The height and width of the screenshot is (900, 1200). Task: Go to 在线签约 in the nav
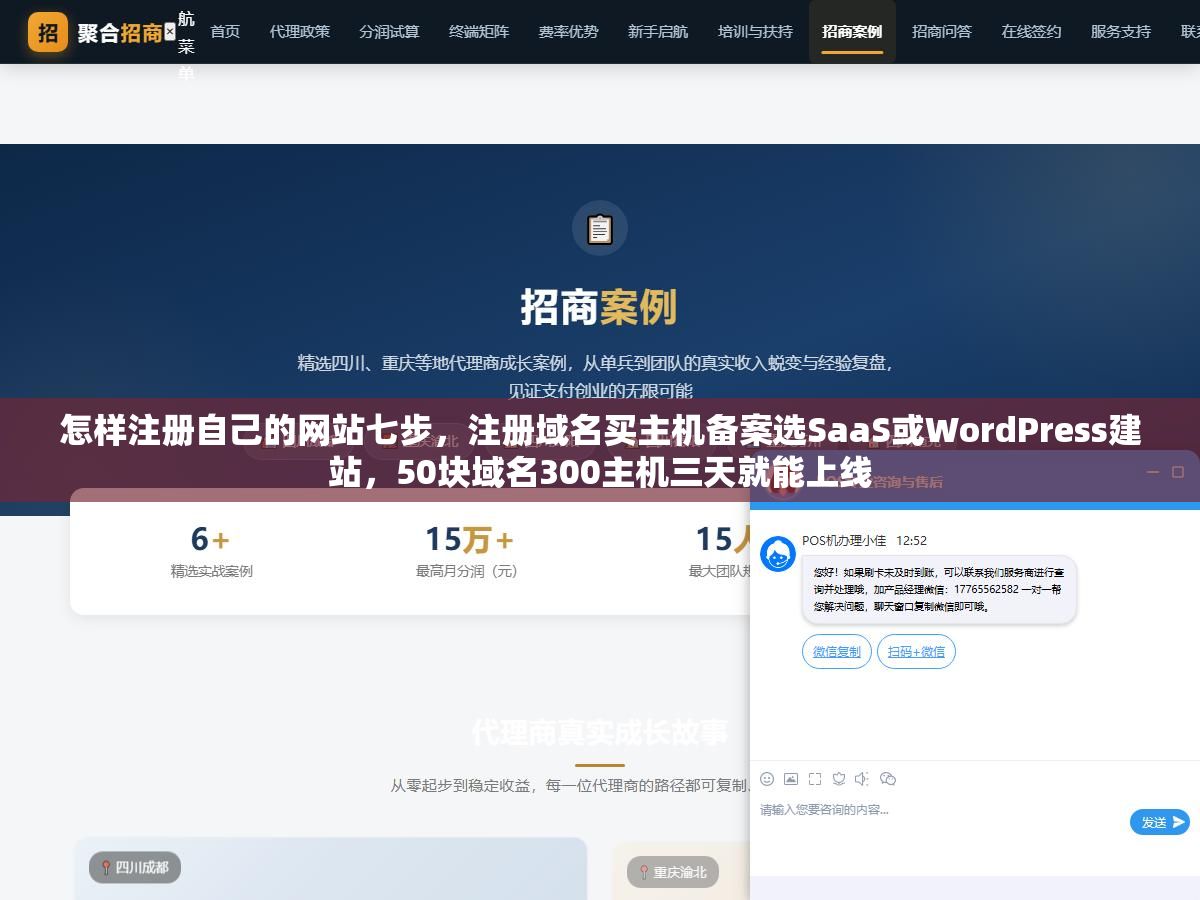tap(1031, 32)
